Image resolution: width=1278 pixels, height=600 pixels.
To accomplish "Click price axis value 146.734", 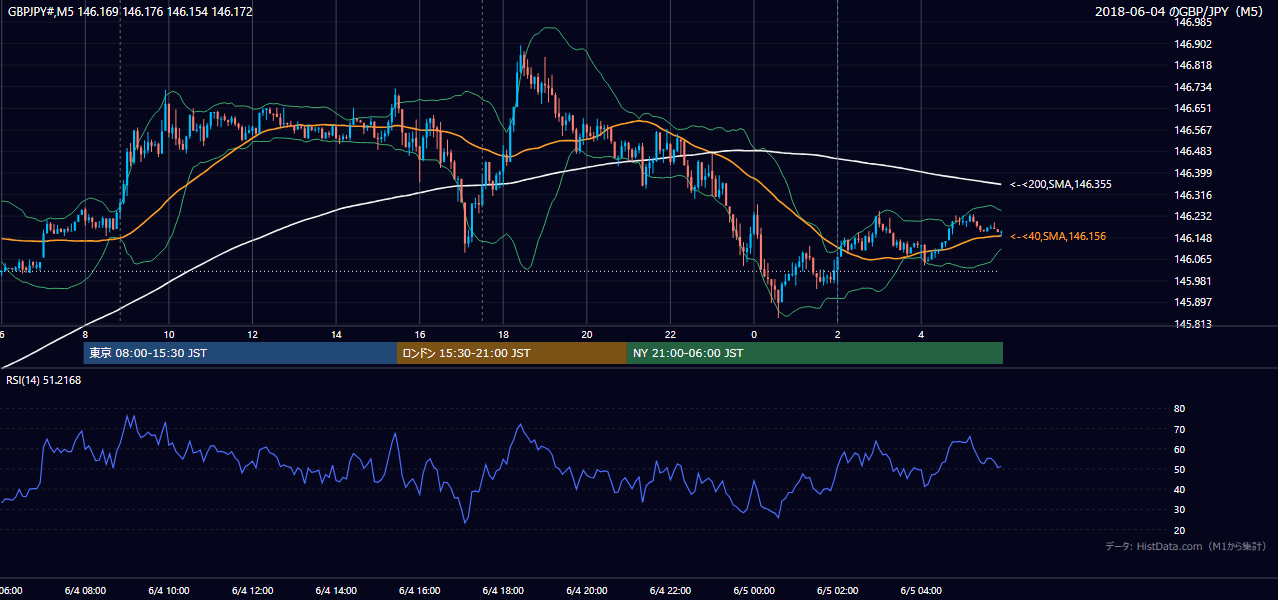I will 1193,87.
